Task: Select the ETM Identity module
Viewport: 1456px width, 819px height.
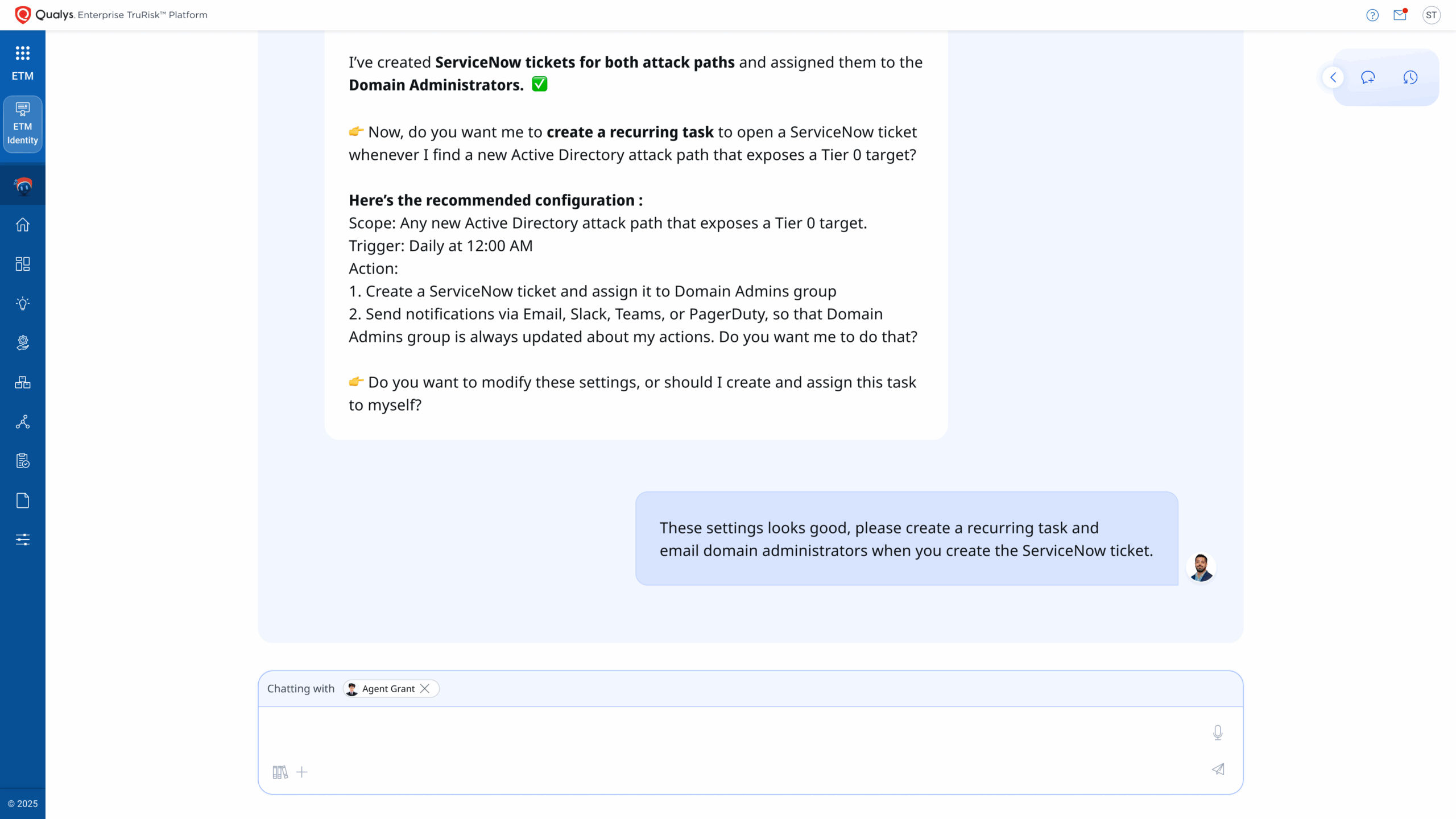Action: tap(23, 124)
